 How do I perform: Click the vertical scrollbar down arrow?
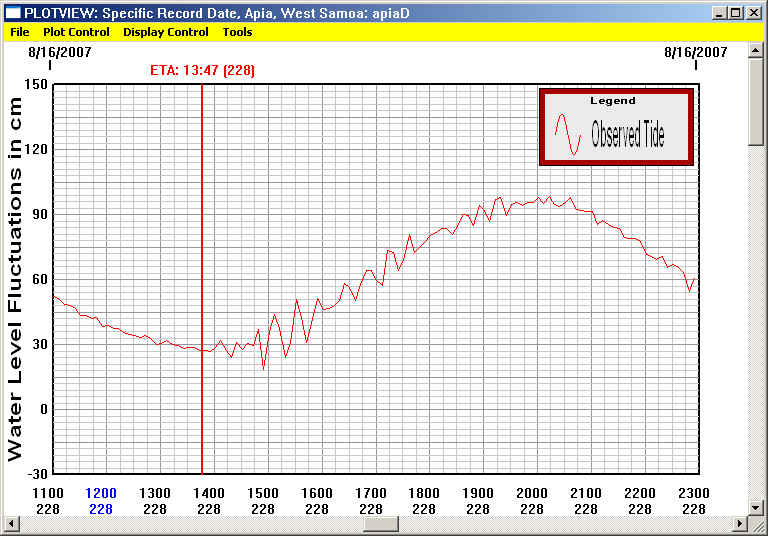[x=755, y=508]
